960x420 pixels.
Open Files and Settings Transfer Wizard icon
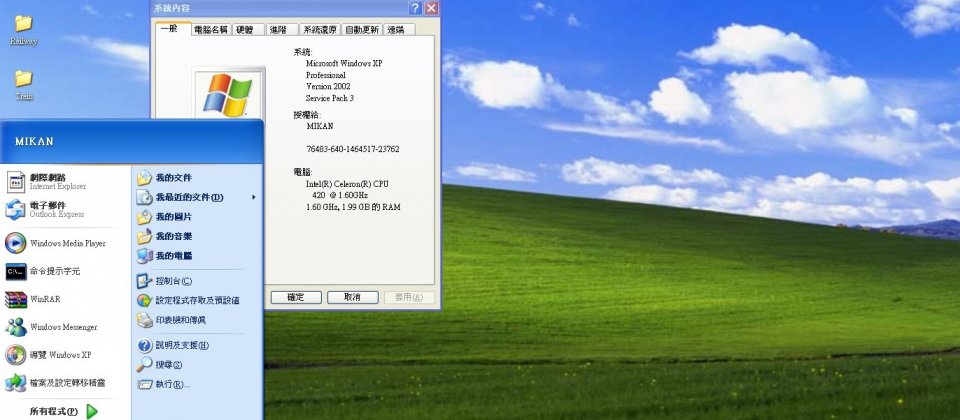click(x=16, y=383)
